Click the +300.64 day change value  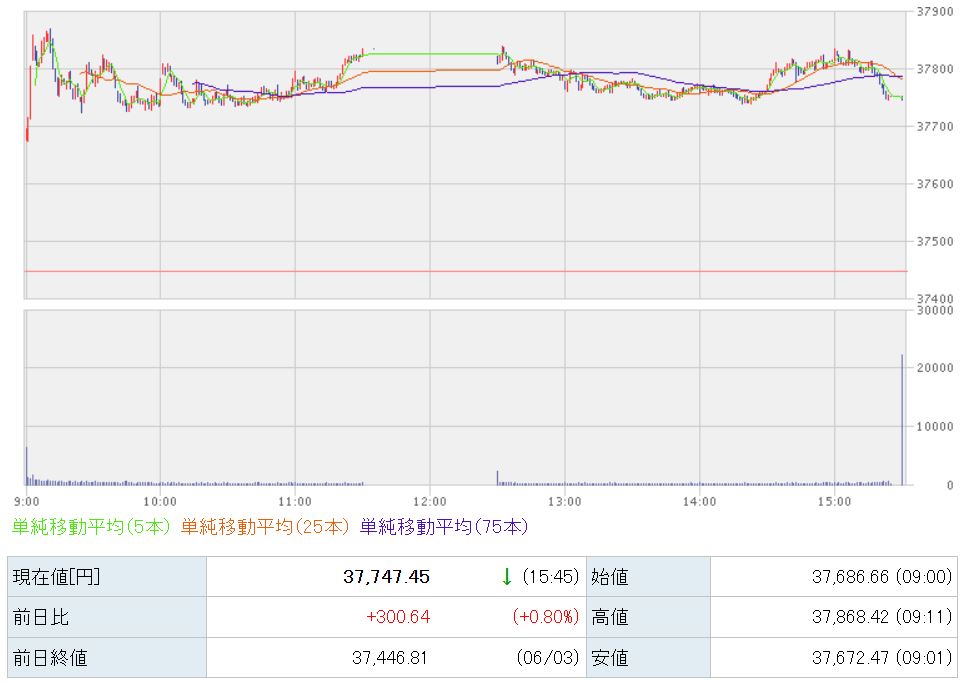(x=398, y=616)
